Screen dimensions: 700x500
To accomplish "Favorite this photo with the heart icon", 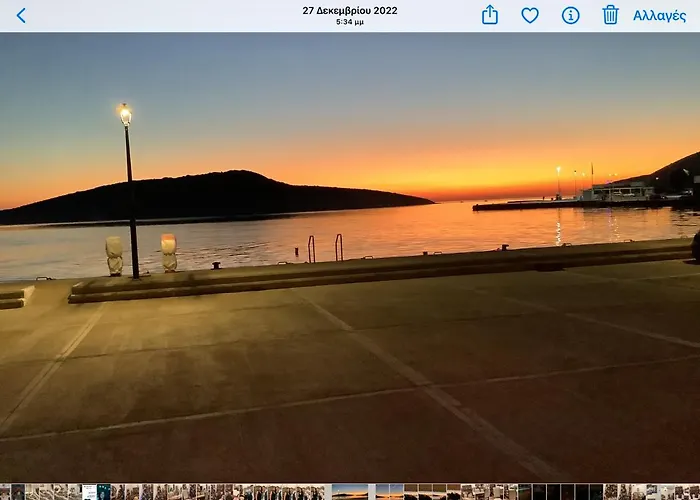I will (530, 15).
